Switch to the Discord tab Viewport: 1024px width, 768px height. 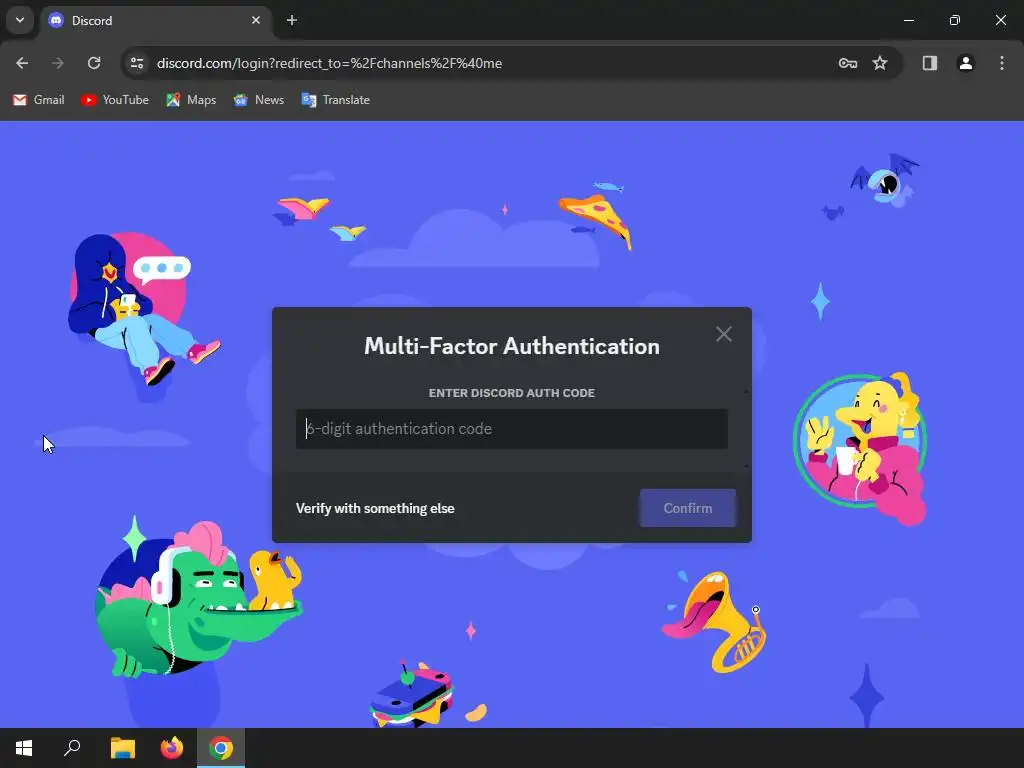(x=156, y=21)
